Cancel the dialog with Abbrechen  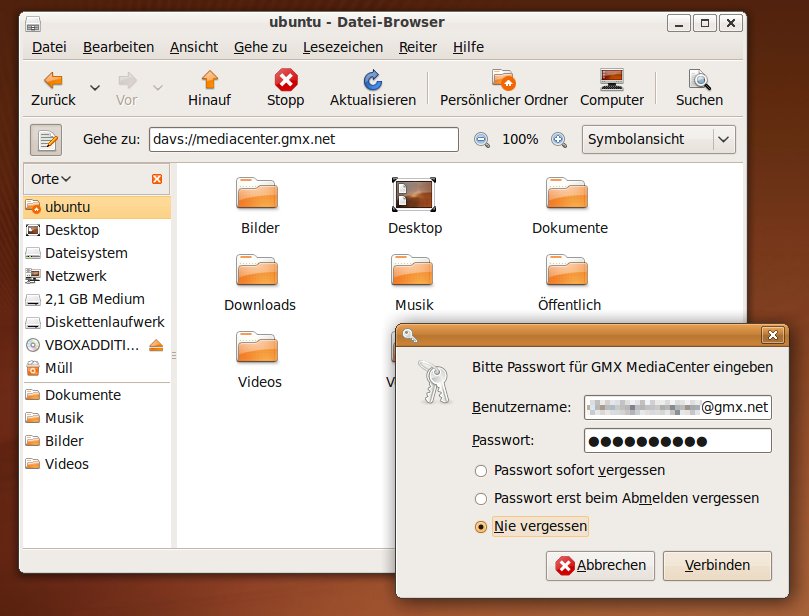pos(601,565)
